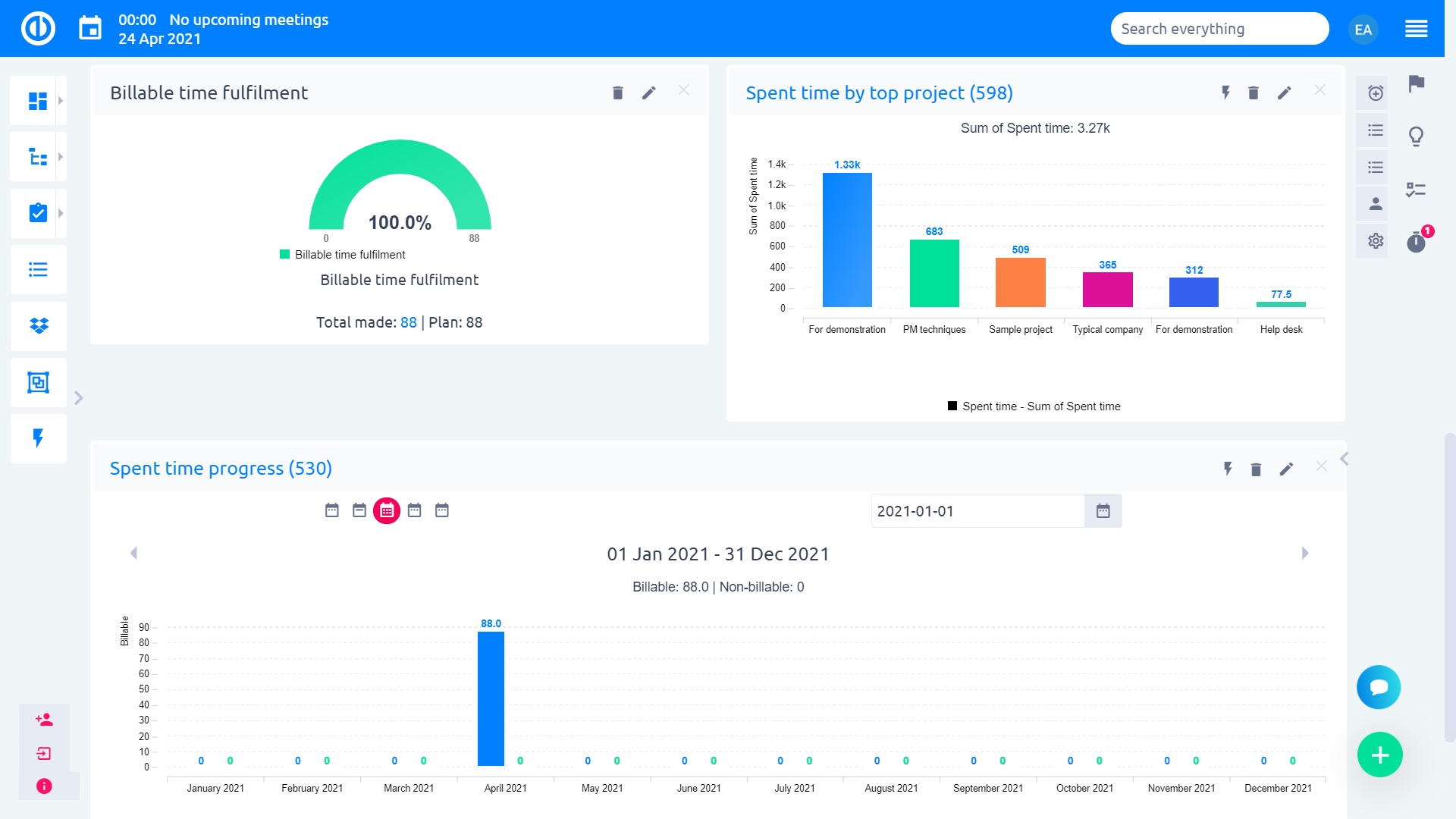The height and width of the screenshot is (819, 1456).
Task: Open the date picker beside 2021-01-01
Action: [1103, 510]
